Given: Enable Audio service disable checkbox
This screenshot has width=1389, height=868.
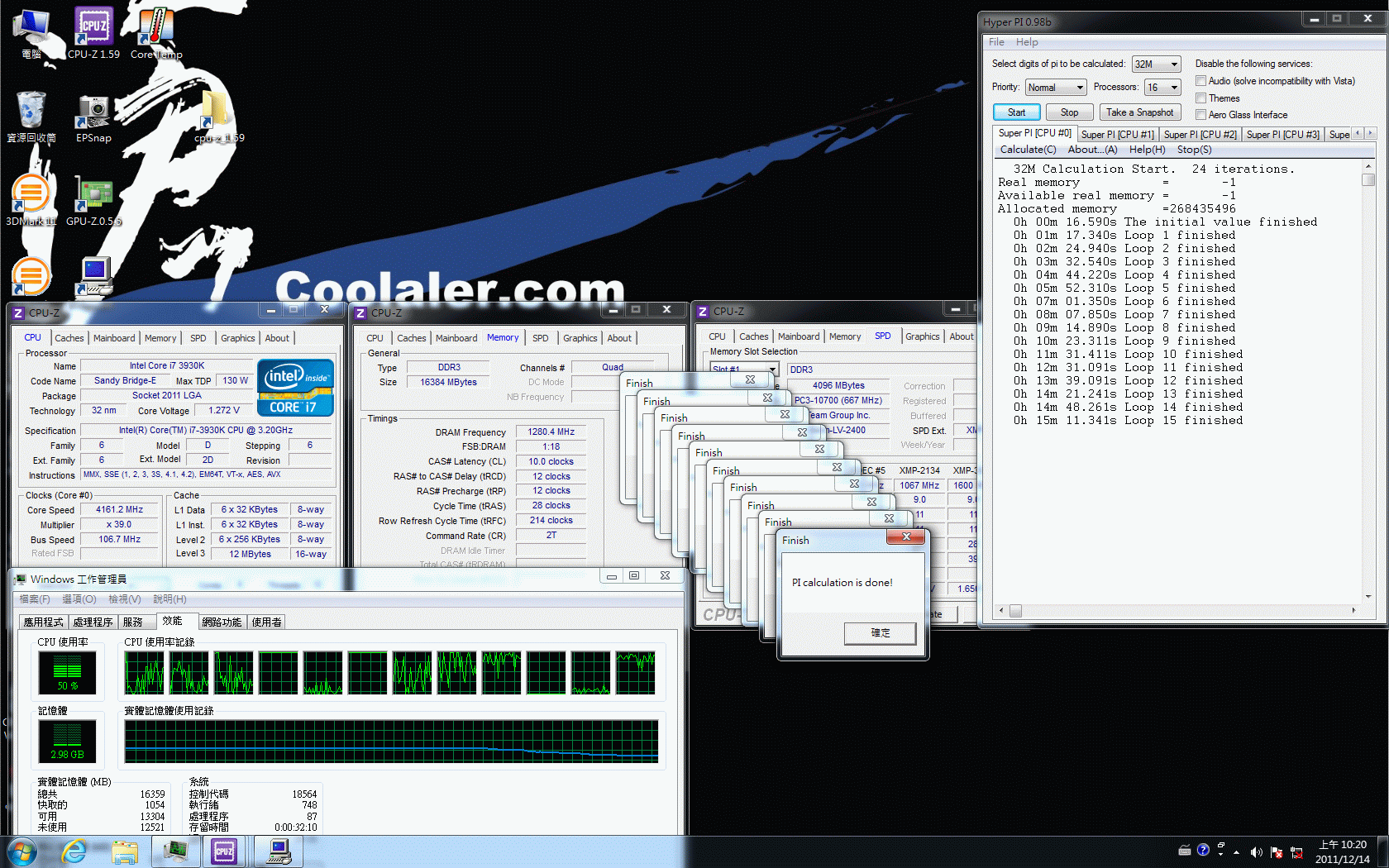Looking at the screenshot, I should point(1200,81).
